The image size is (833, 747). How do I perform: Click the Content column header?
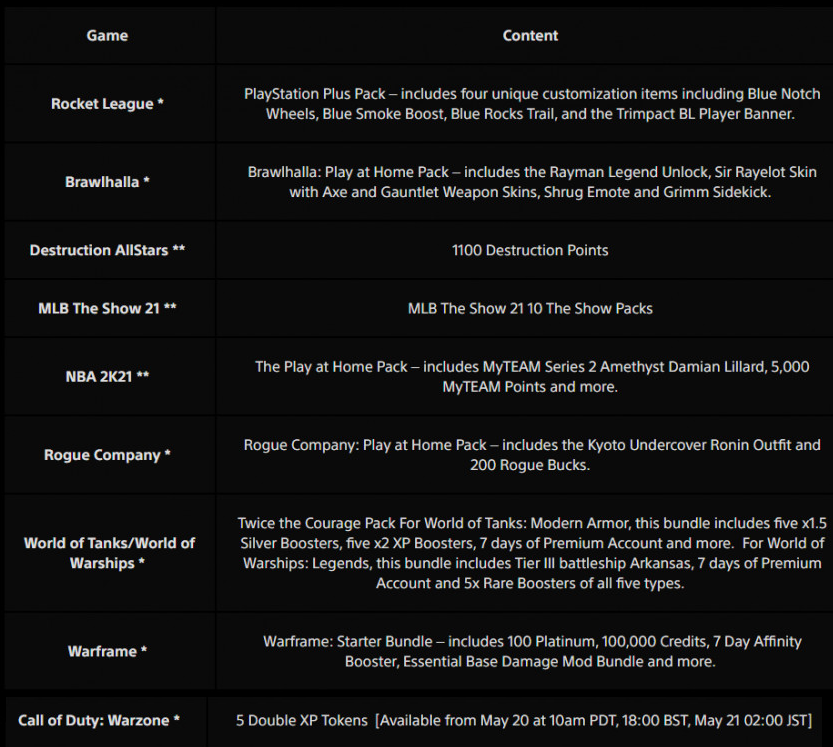tap(530, 36)
